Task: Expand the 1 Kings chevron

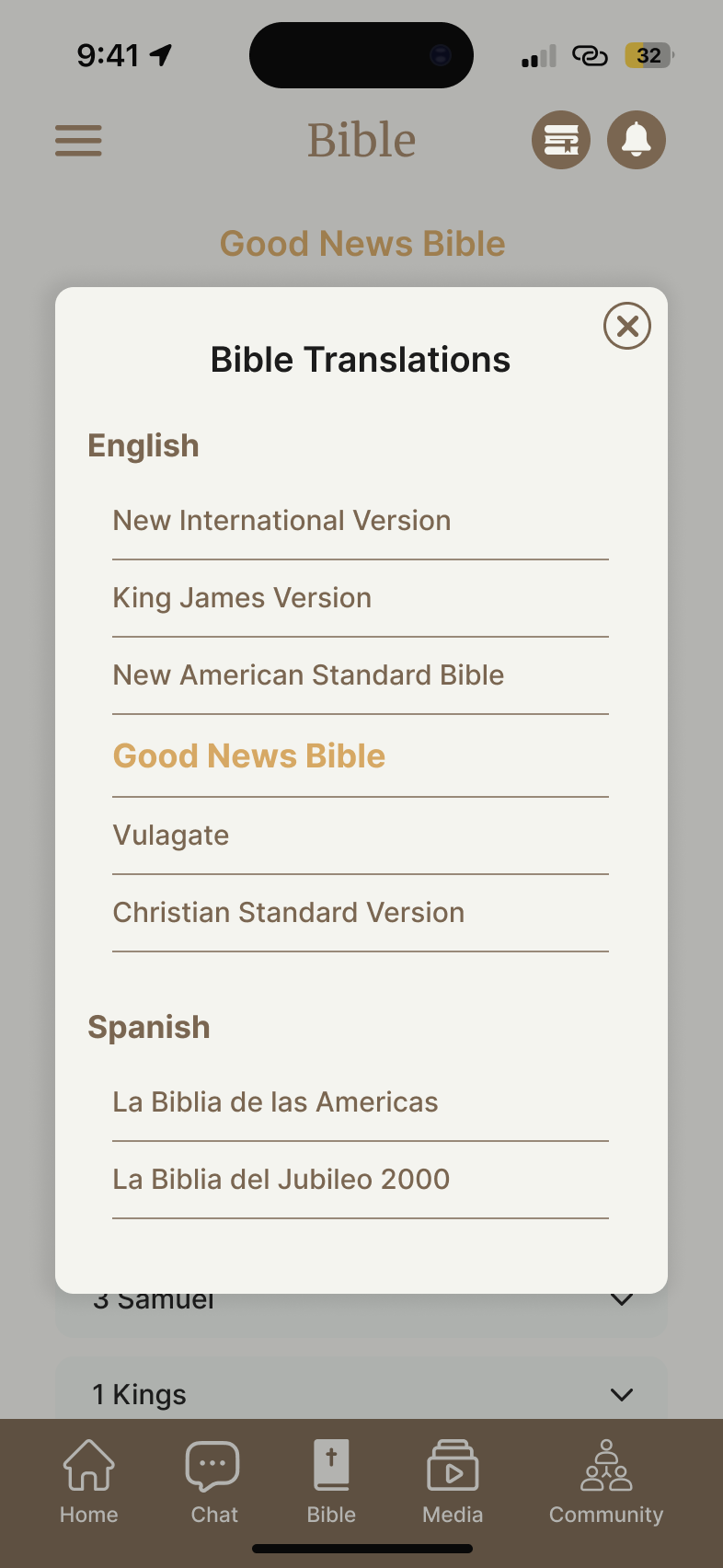Action: pyautogui.click(x=622, y=1395)
